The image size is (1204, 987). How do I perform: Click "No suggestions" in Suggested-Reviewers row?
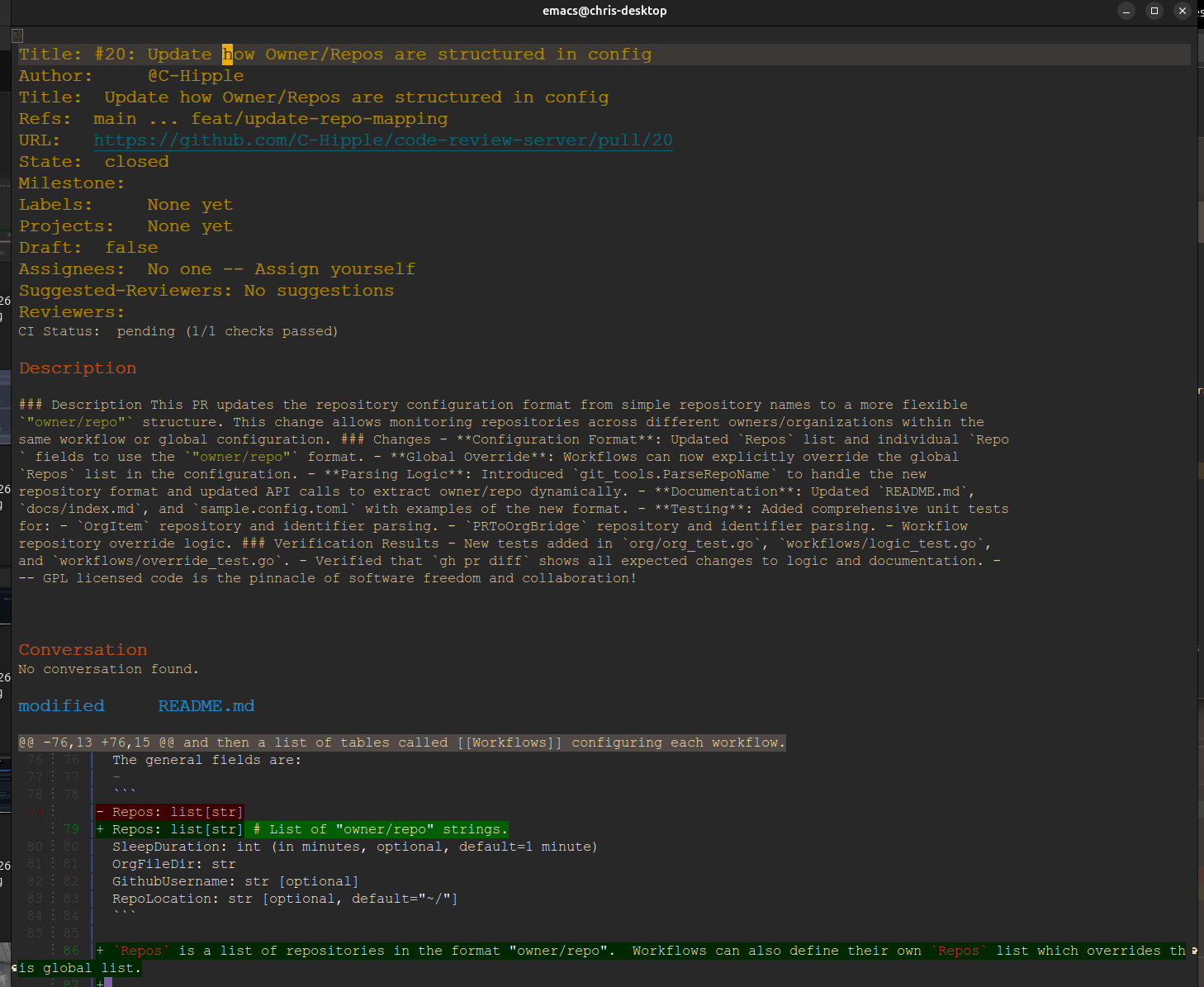319,291
